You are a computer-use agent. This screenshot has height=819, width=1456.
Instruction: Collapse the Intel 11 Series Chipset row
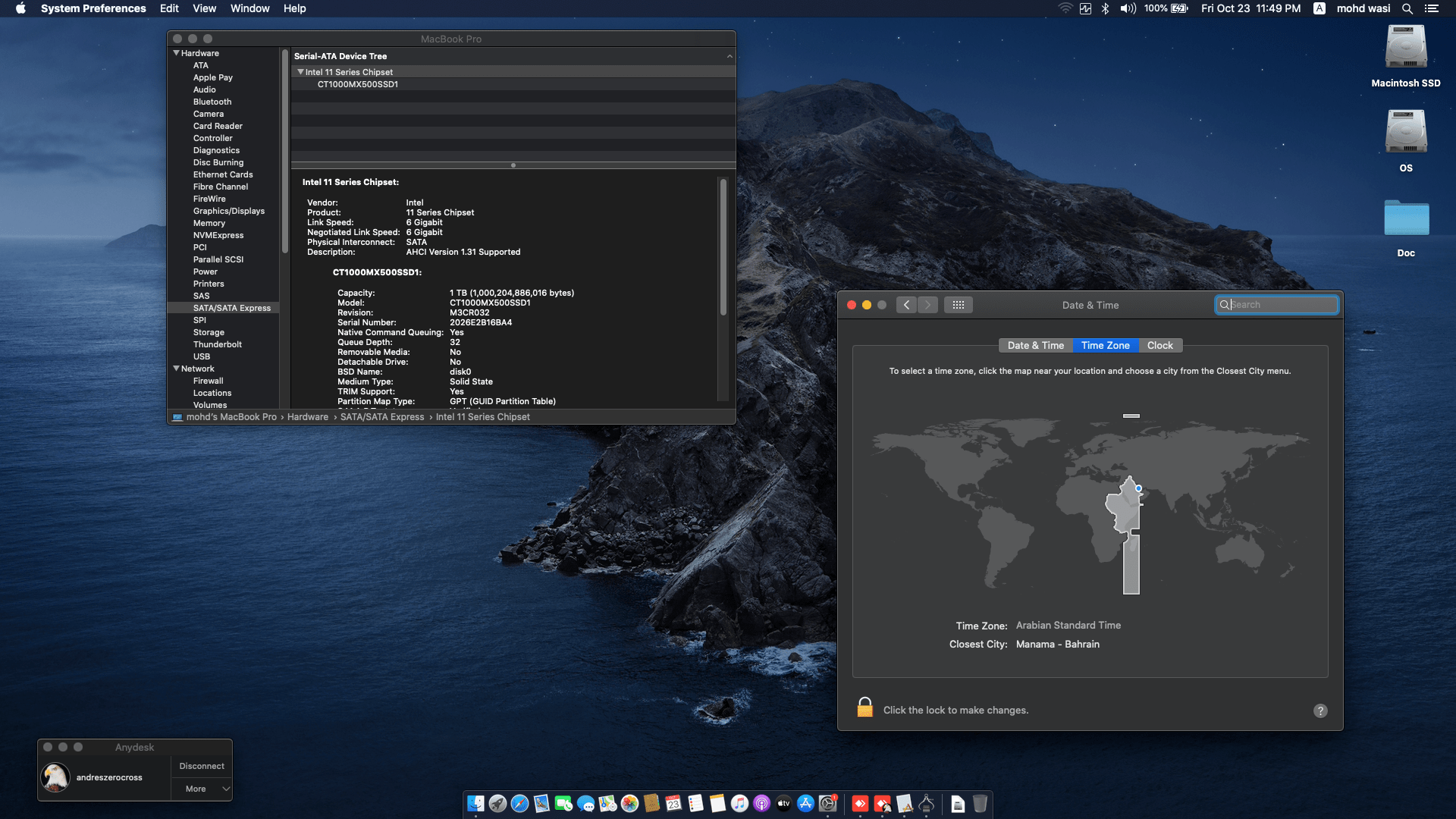tap(300, 72)
